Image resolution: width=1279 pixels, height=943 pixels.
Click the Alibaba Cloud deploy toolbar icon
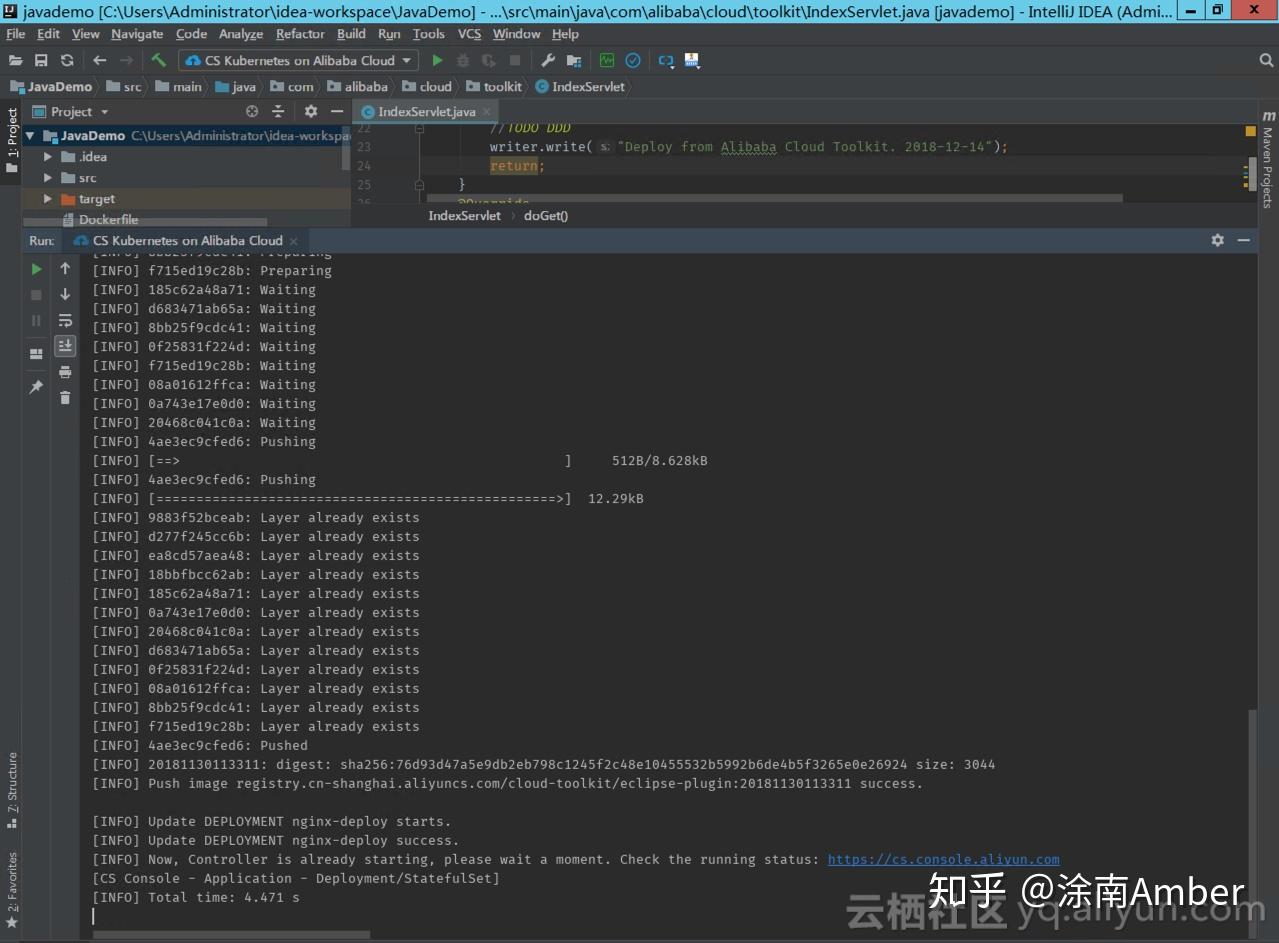[692, 60]
